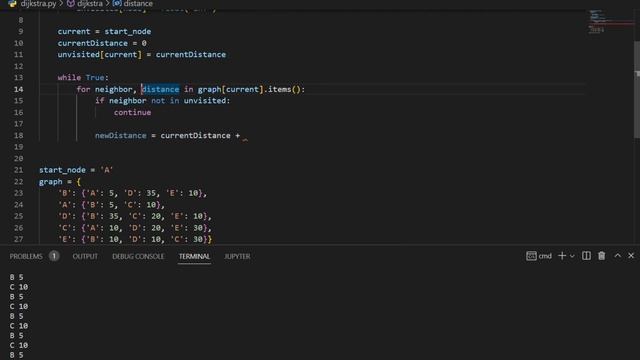This screenshot has width=640, height=360.
Task: Maximize the panel with chevron up
Action: click(x=618, y=256)
